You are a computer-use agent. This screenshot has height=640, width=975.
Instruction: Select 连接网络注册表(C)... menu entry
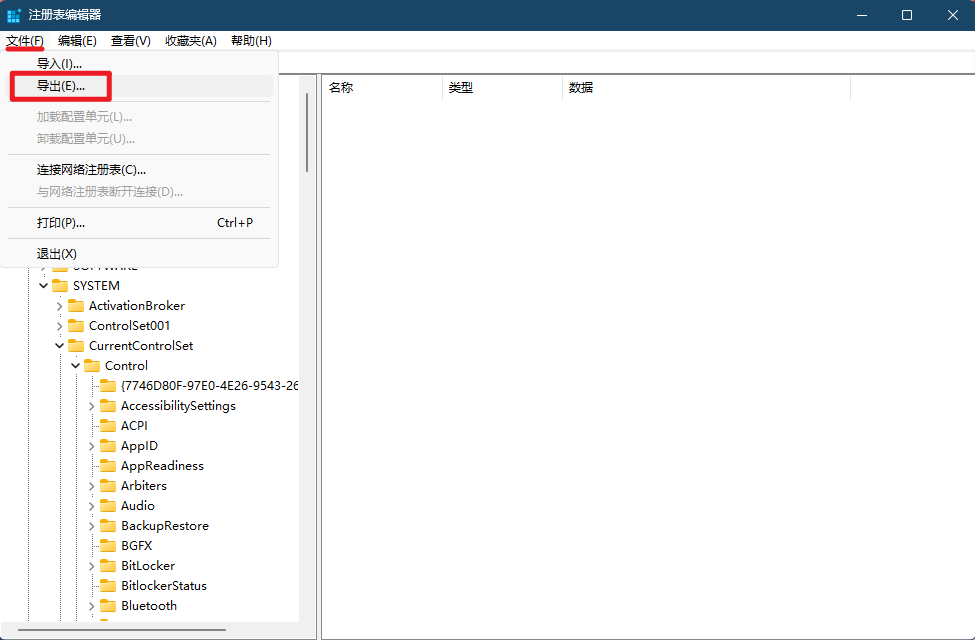91,170
